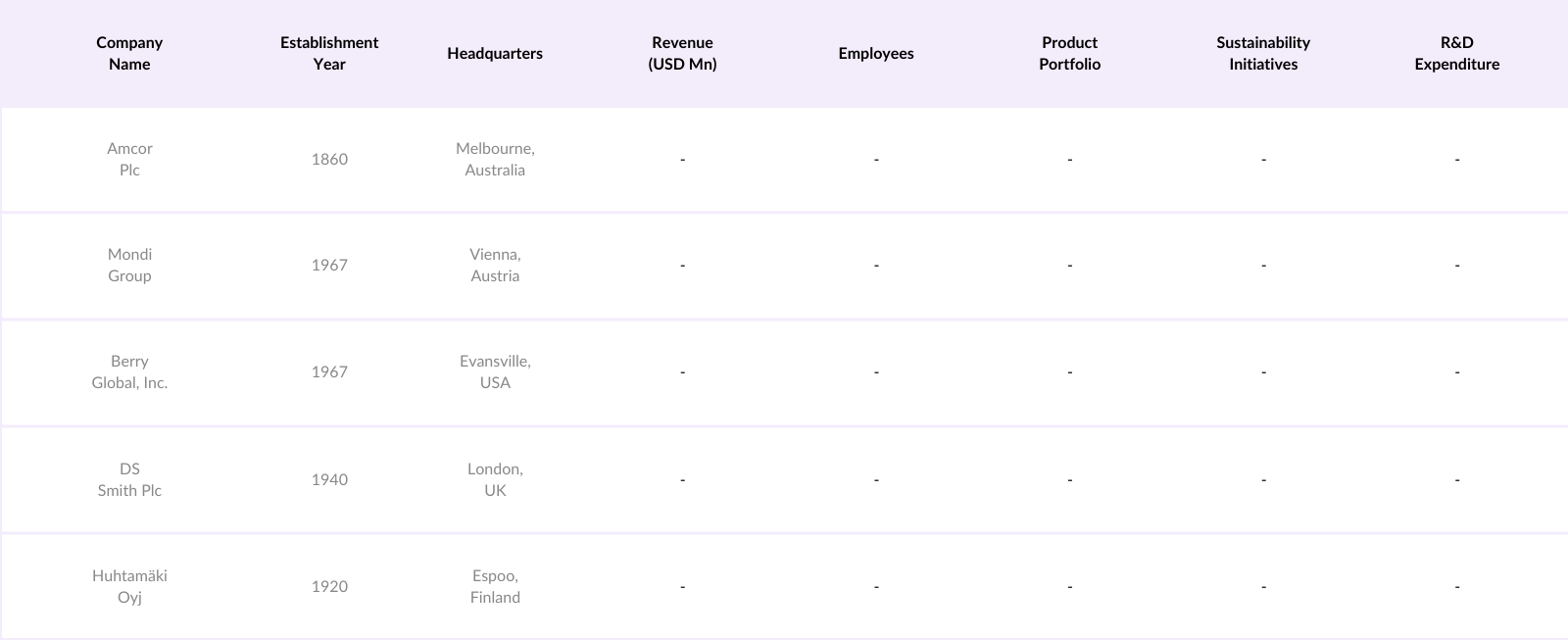
Task: Click the Mondi Group company cell
Action: (x=129, y=265)
